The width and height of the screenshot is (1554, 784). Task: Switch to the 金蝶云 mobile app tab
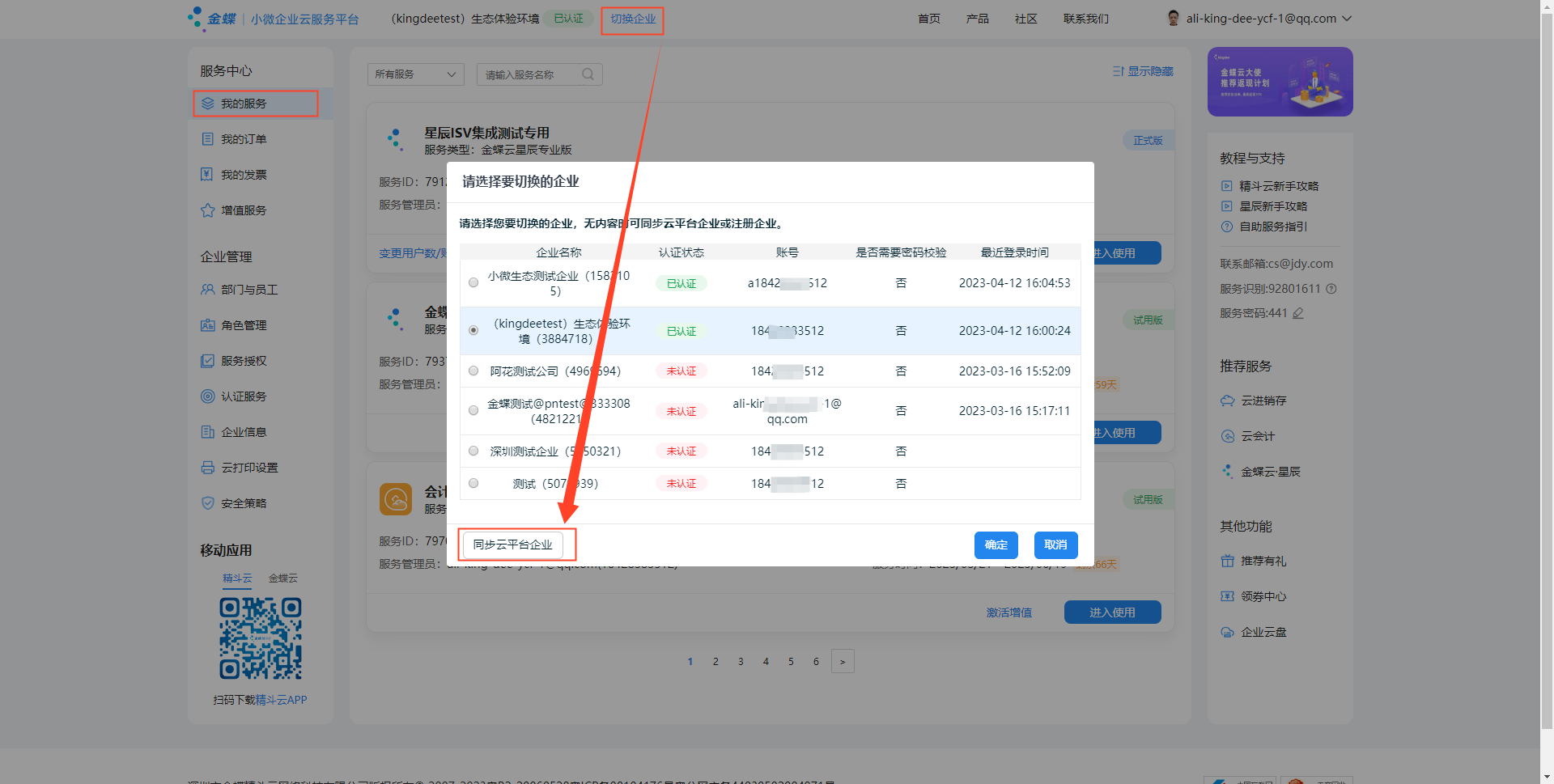(x=283, y=578)
